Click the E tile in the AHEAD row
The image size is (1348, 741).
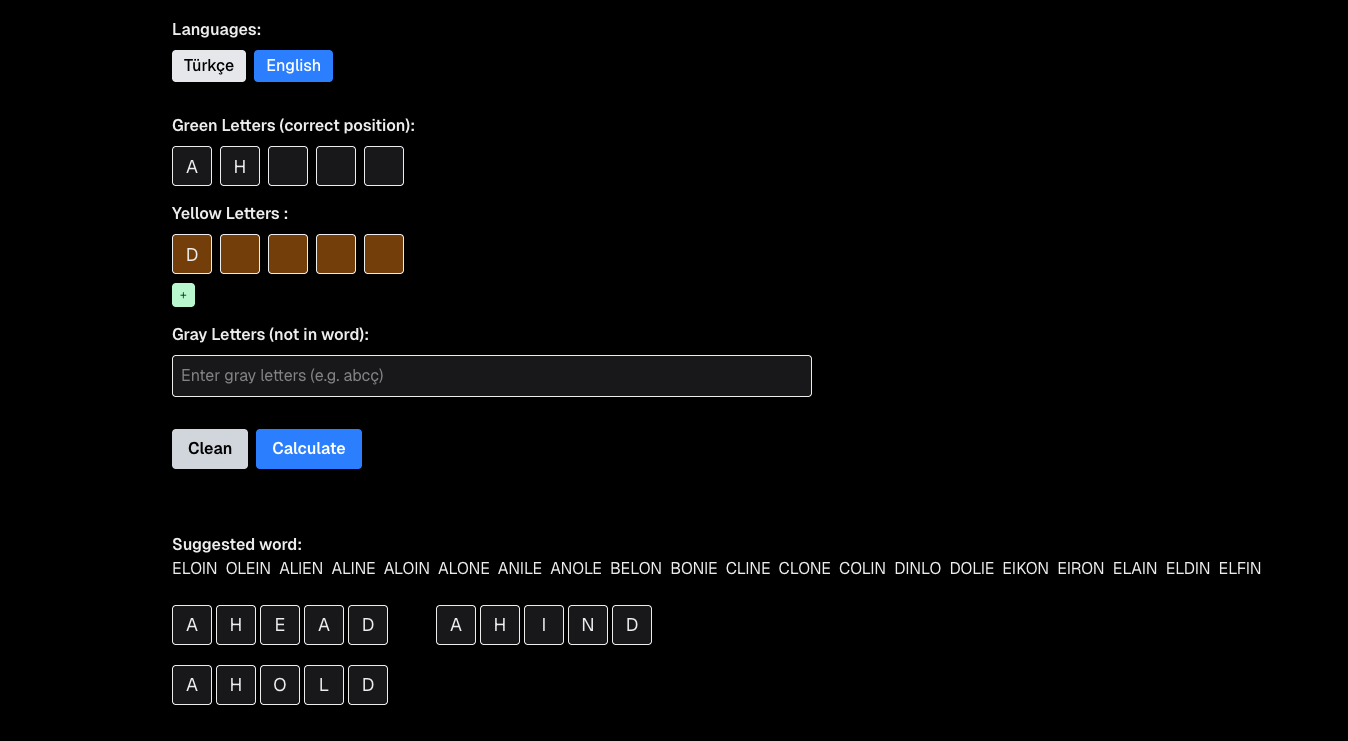pyautogui.click(x=279, y=624)
